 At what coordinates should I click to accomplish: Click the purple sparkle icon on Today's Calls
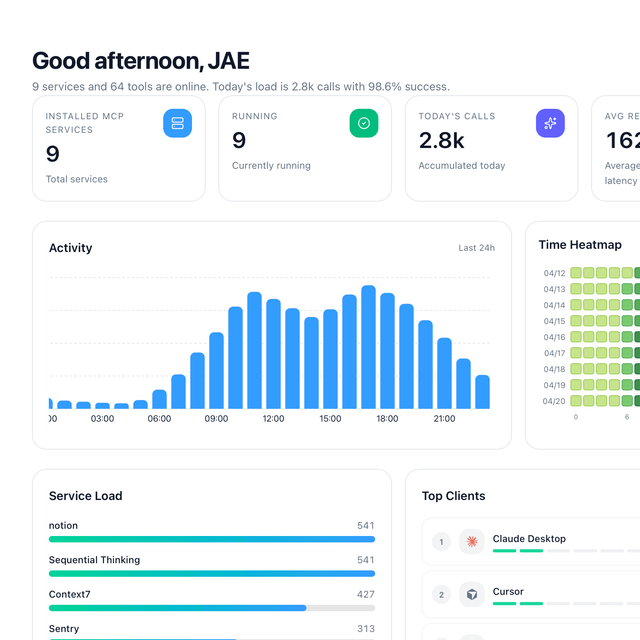(x=550, y=123)
